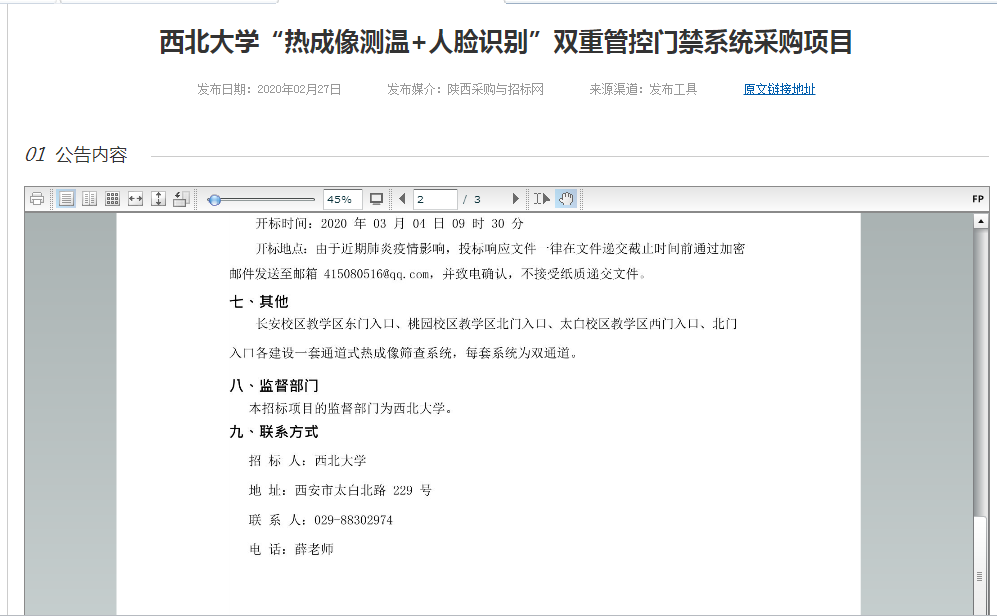Click the 七、其他 heading
This screenshot has width=997, height=616.
[x=259, y=301]
